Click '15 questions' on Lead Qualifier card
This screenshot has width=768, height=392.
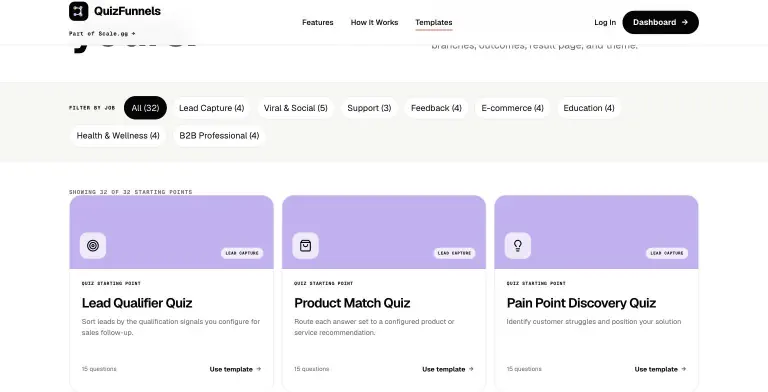point(99,369)
